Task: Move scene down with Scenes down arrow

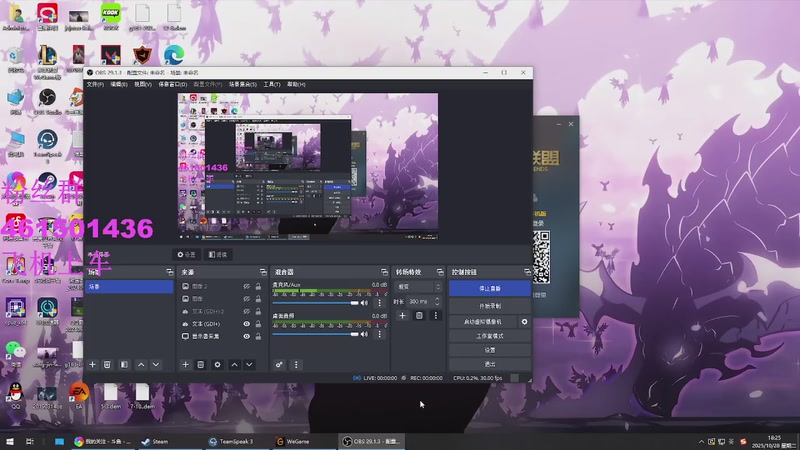Action: tap(156, 365)
